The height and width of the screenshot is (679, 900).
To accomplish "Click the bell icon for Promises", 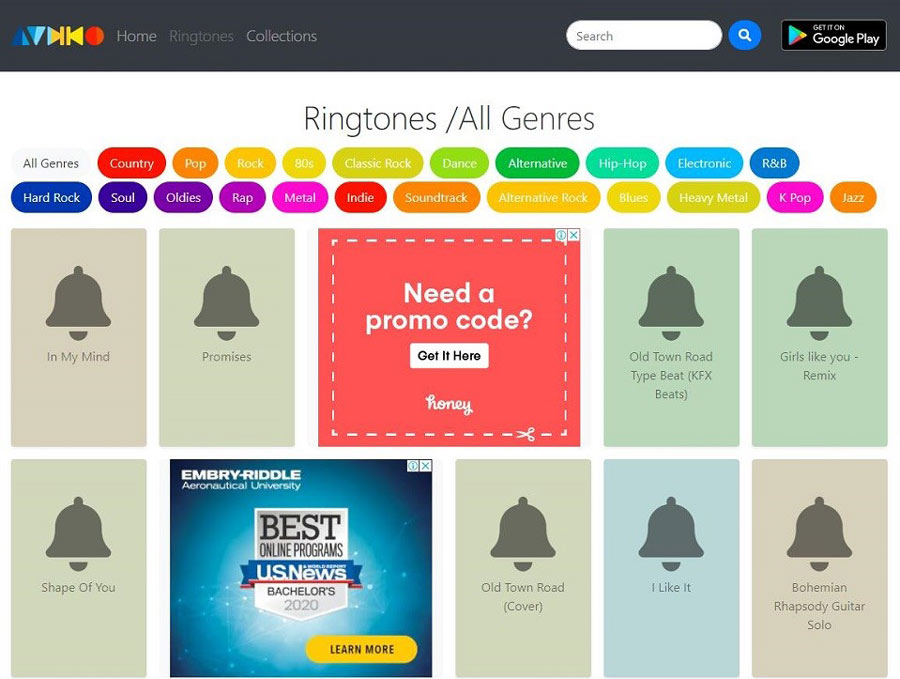I will coord(227,303).
